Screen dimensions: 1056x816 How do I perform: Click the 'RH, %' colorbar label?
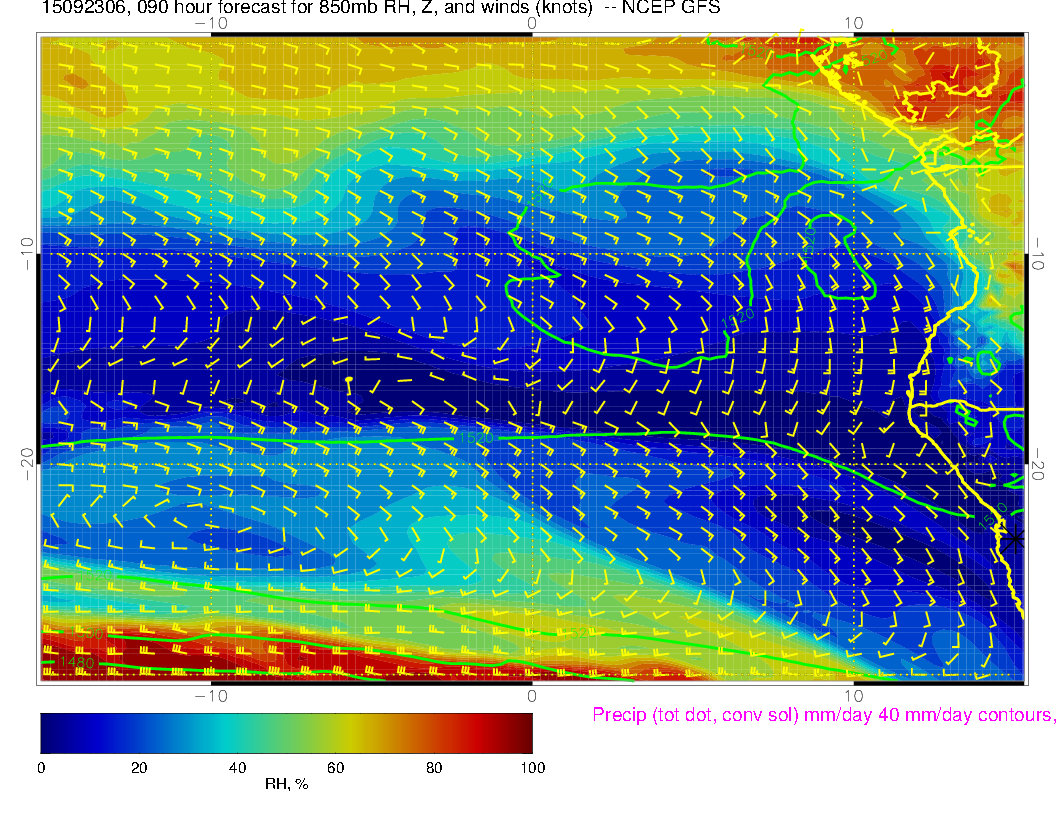coord(286,785)
